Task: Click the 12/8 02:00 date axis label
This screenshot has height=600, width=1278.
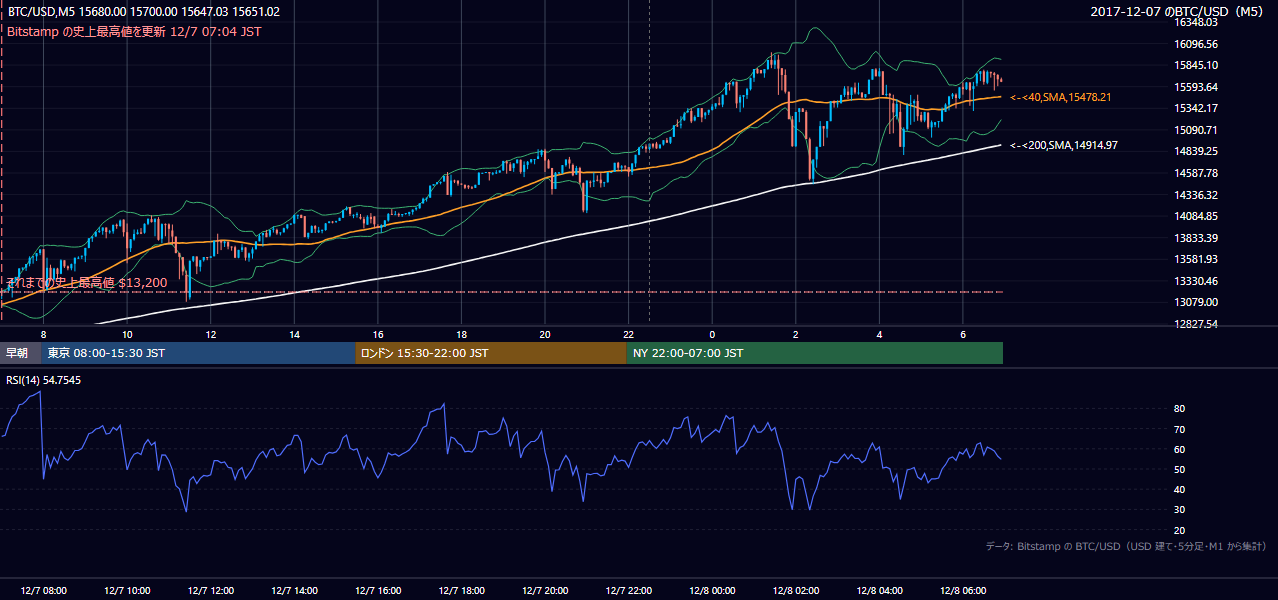Action: (796, 591)
